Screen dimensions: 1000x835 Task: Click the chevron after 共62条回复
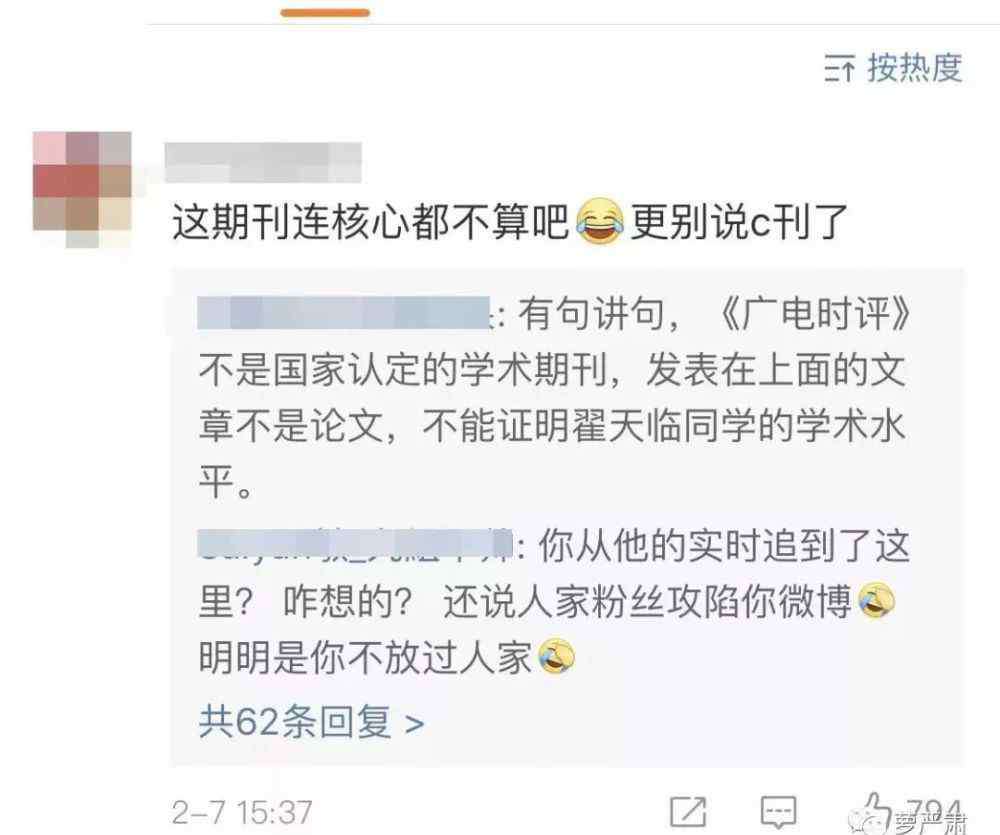tap(415, 724)
